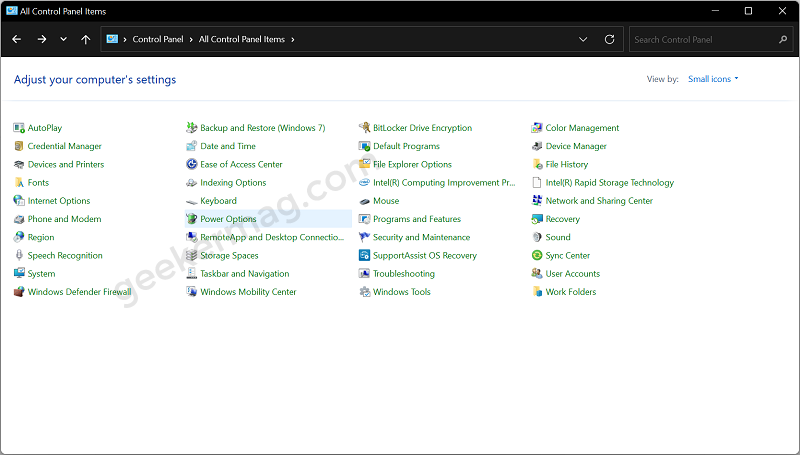800x455 pixels.
Task: Open Intel(R) Rapid Storage Technology link
Action: [610, 183]
